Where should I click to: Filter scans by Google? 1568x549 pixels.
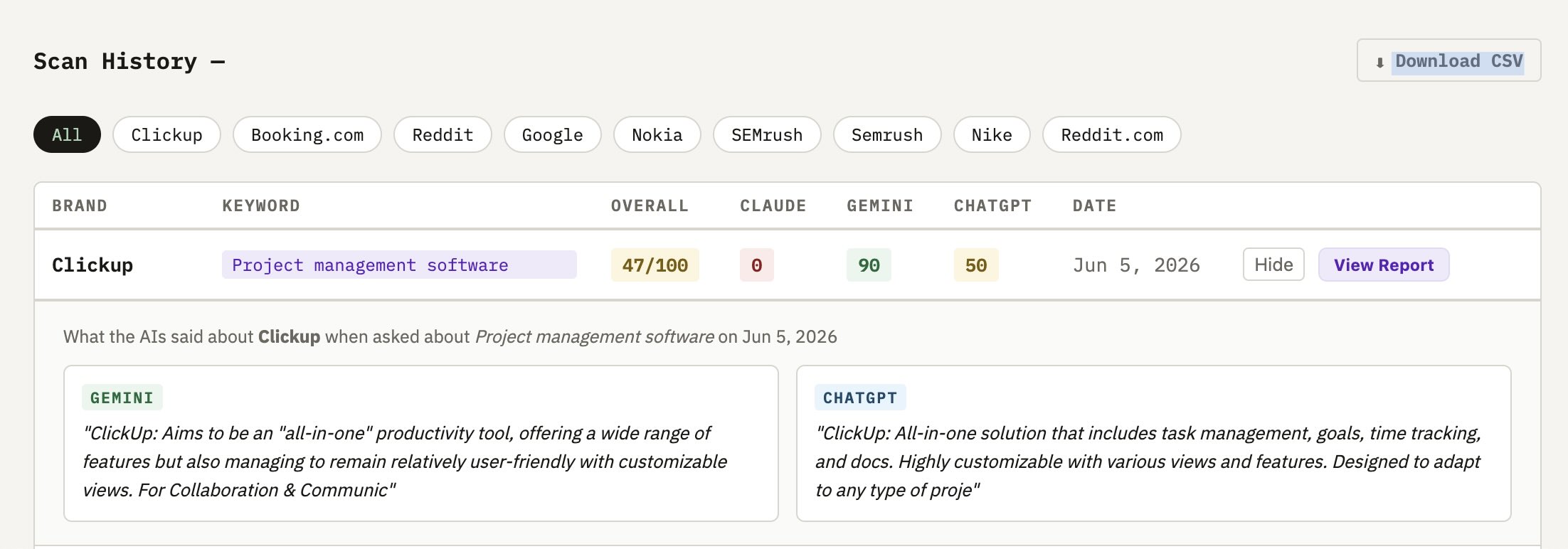pyautogui.click(x=552, y=134)
